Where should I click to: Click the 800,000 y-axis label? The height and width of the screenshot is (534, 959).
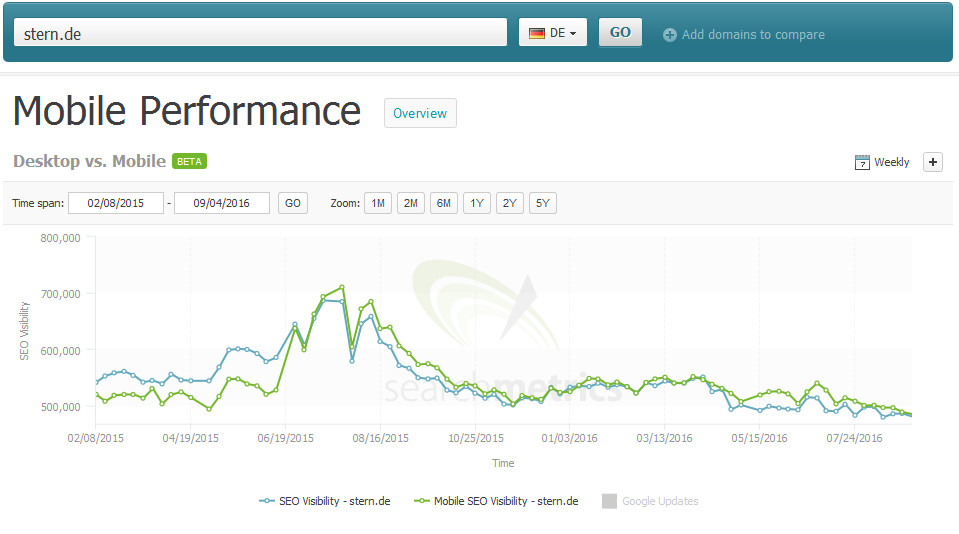(61, 238)
